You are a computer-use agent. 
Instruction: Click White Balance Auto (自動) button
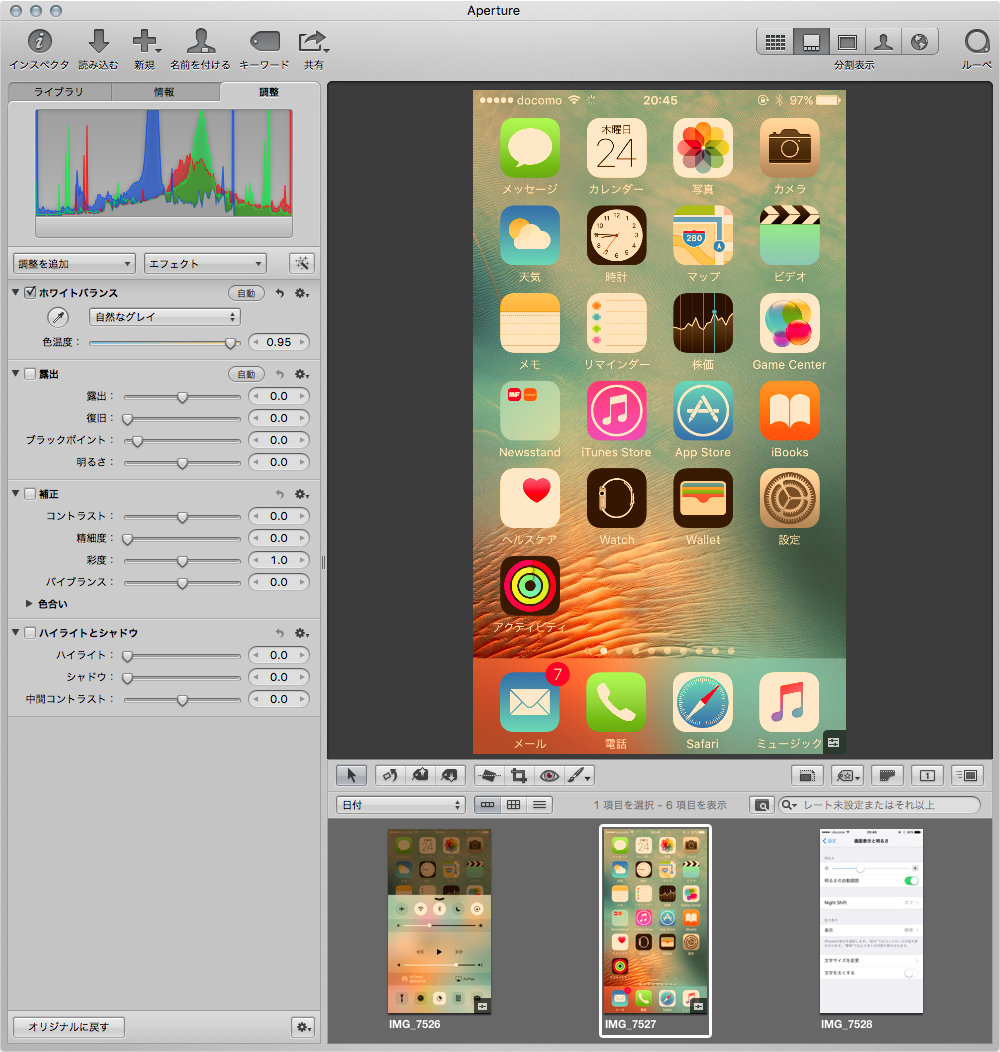[x=246, y=293]
